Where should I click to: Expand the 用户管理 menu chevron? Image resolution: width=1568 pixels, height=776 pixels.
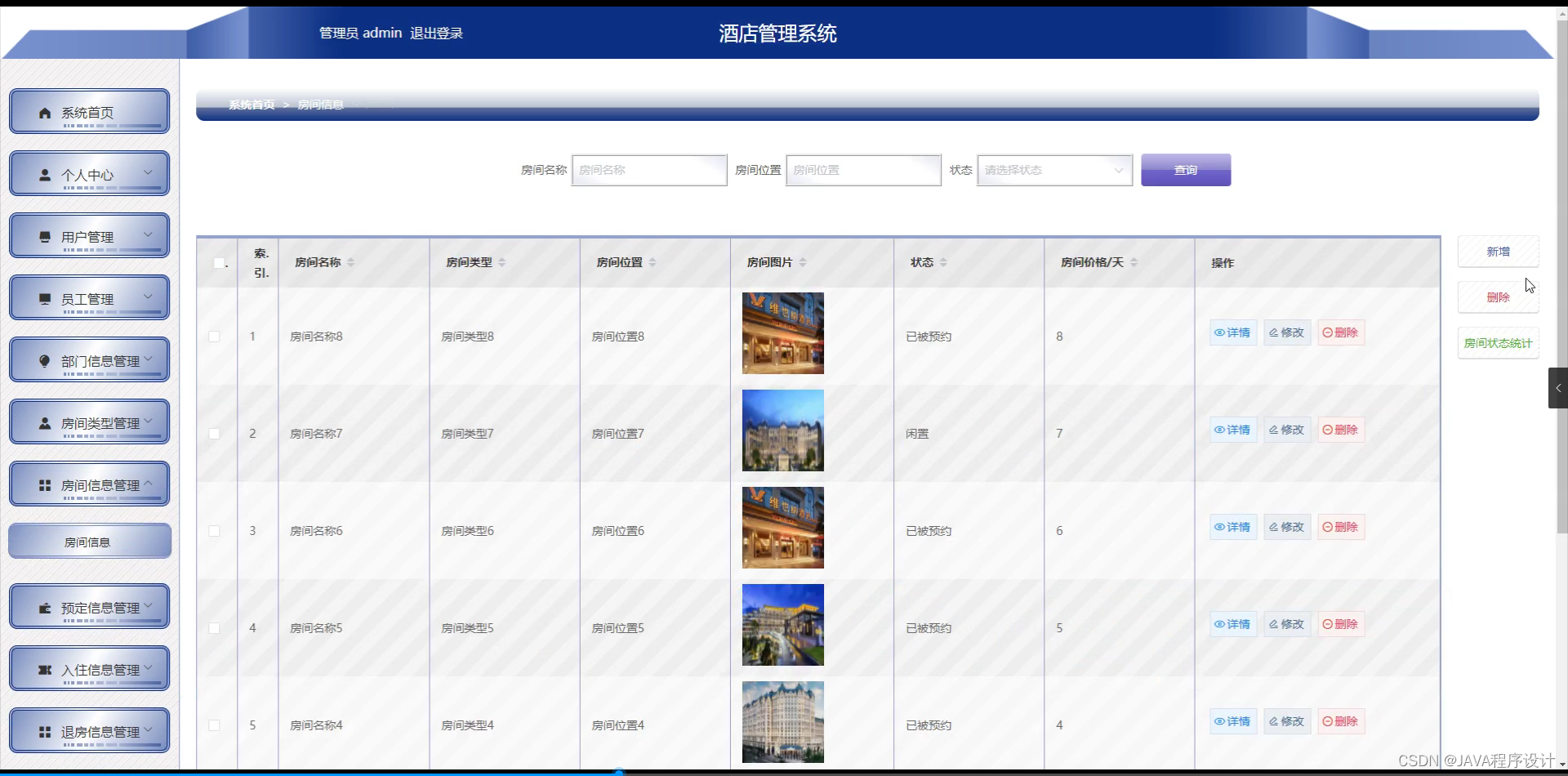pos(148,234)
